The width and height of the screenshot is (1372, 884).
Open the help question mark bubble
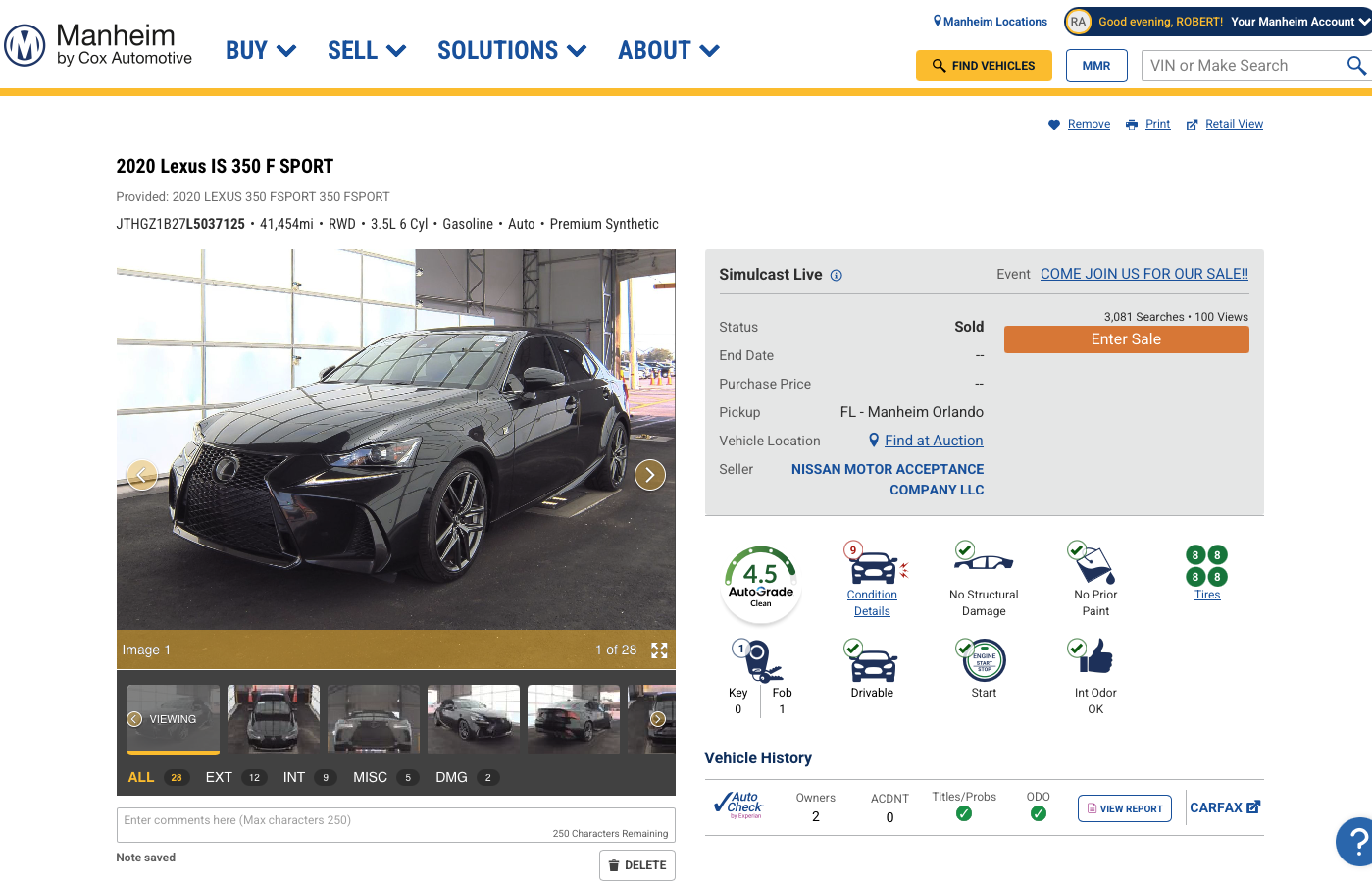(1354, 842)
